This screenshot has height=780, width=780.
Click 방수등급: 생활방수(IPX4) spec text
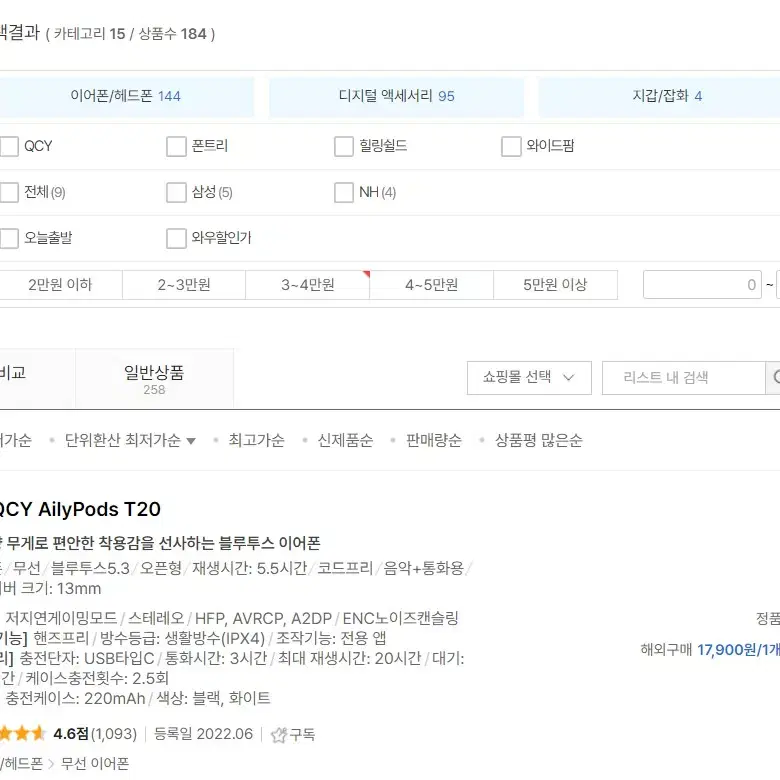[183, 638]
